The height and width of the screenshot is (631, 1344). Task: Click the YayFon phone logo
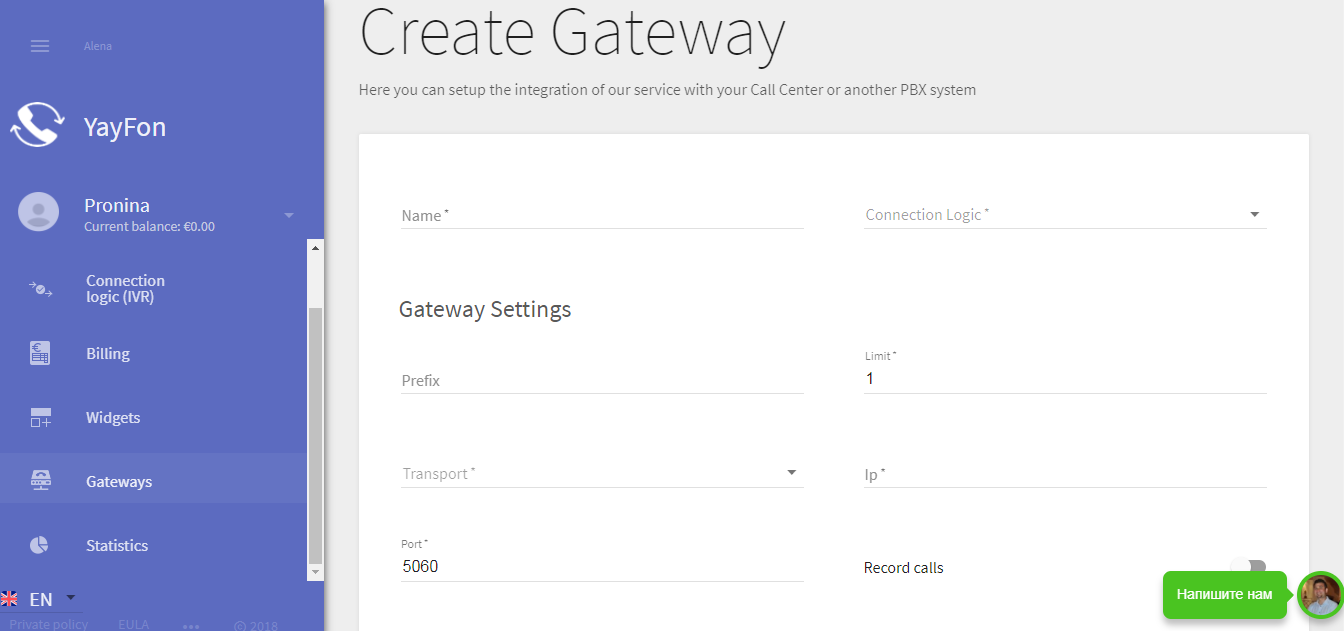point(37,126)
